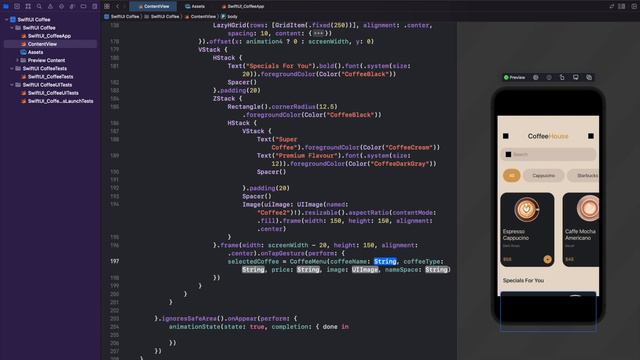640x360 pixels.
Task: Open the Source Control navigator
Action: click(x=17, y=7)
